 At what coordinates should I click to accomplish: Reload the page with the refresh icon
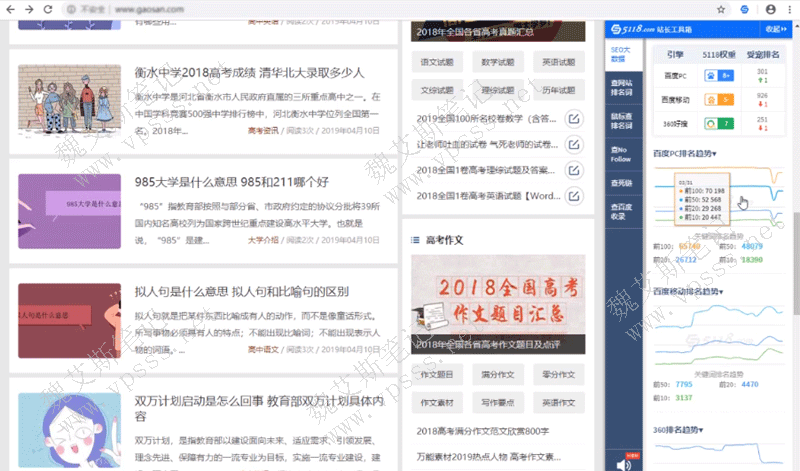(x=48, y=9)
